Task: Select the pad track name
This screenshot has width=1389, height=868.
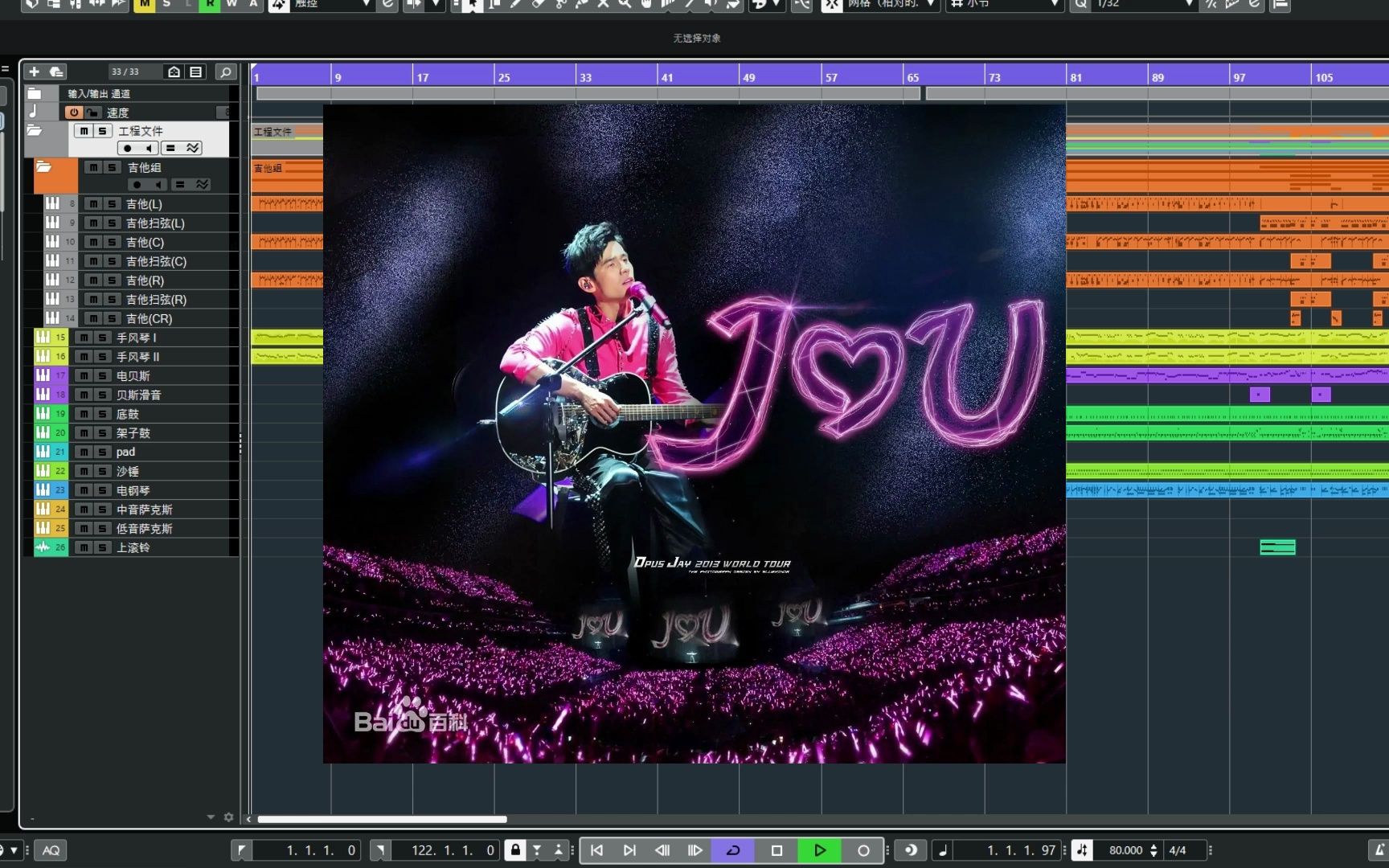Action: [x=125, y=452]
